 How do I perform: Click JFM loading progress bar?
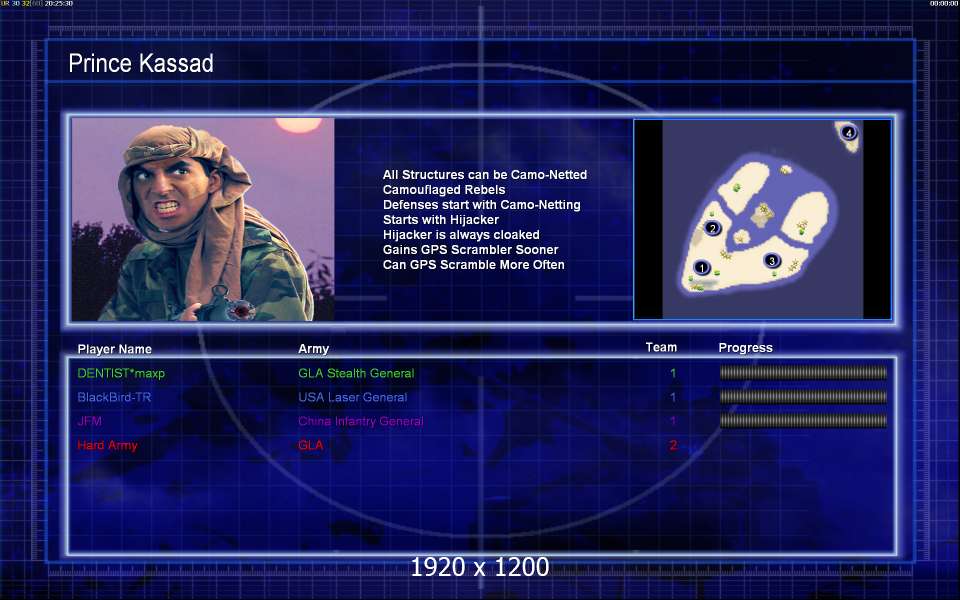803,420
